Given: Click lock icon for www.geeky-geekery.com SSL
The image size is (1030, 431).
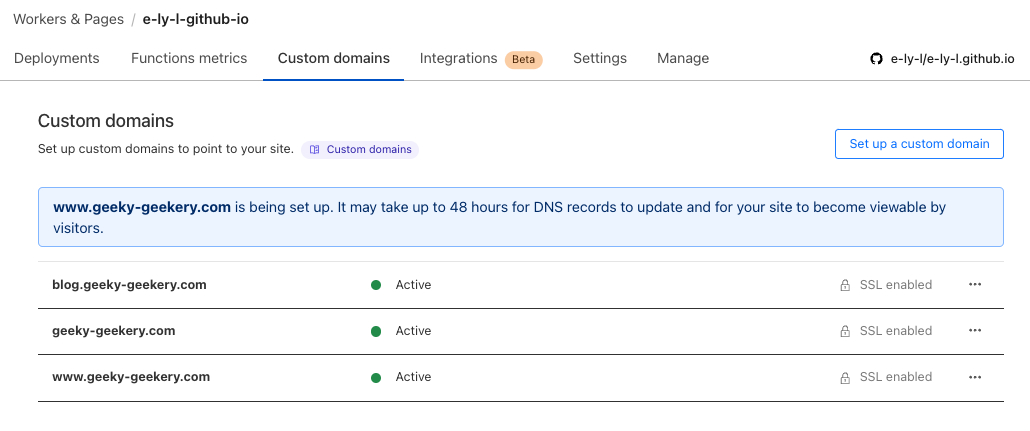Looking at the screenshot, I should 845,377.
